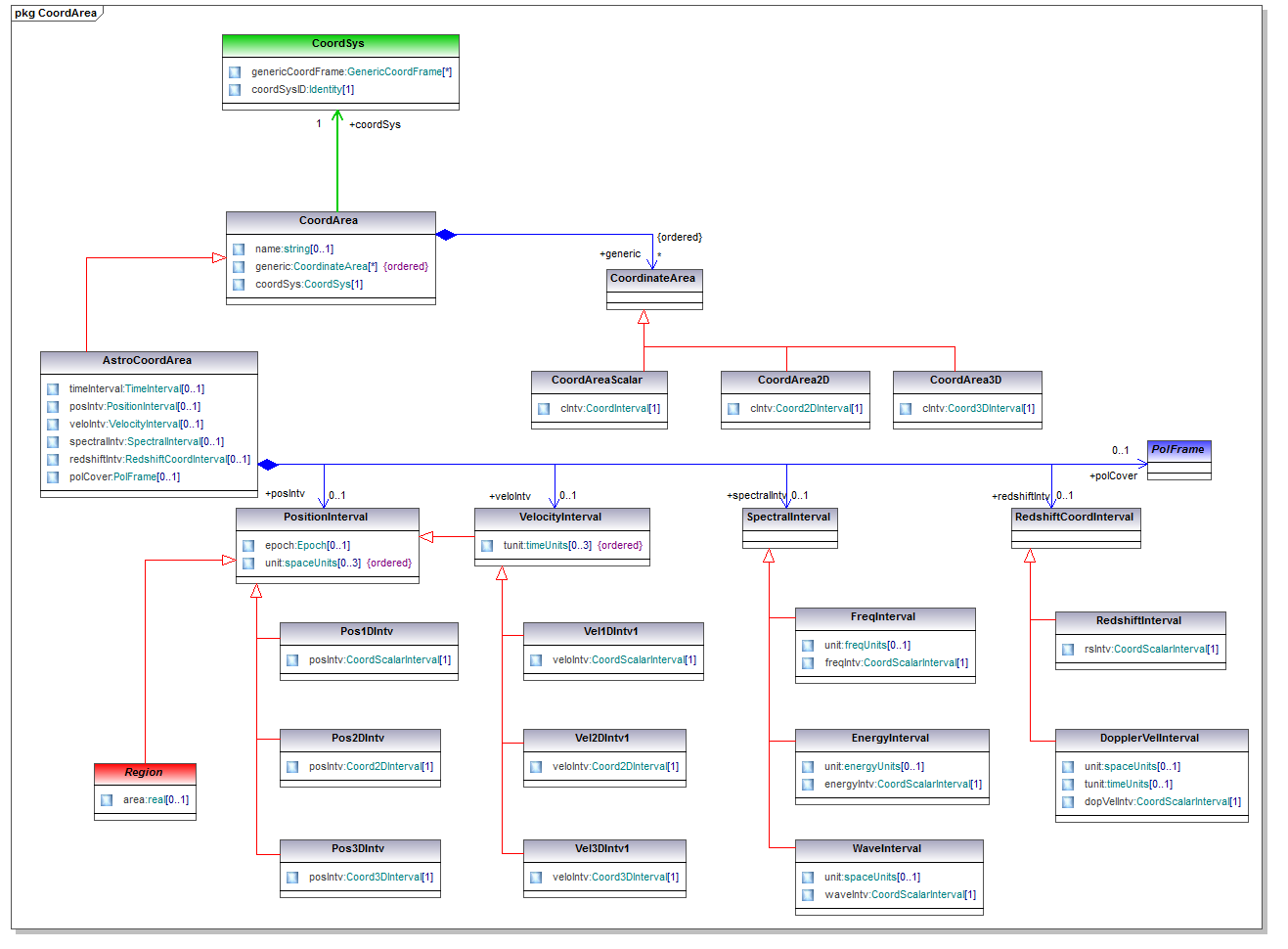Select the dopVelIntv attribute icon in DopplerVelInterval
The image size is (1288, 949).
point(1068,802)
